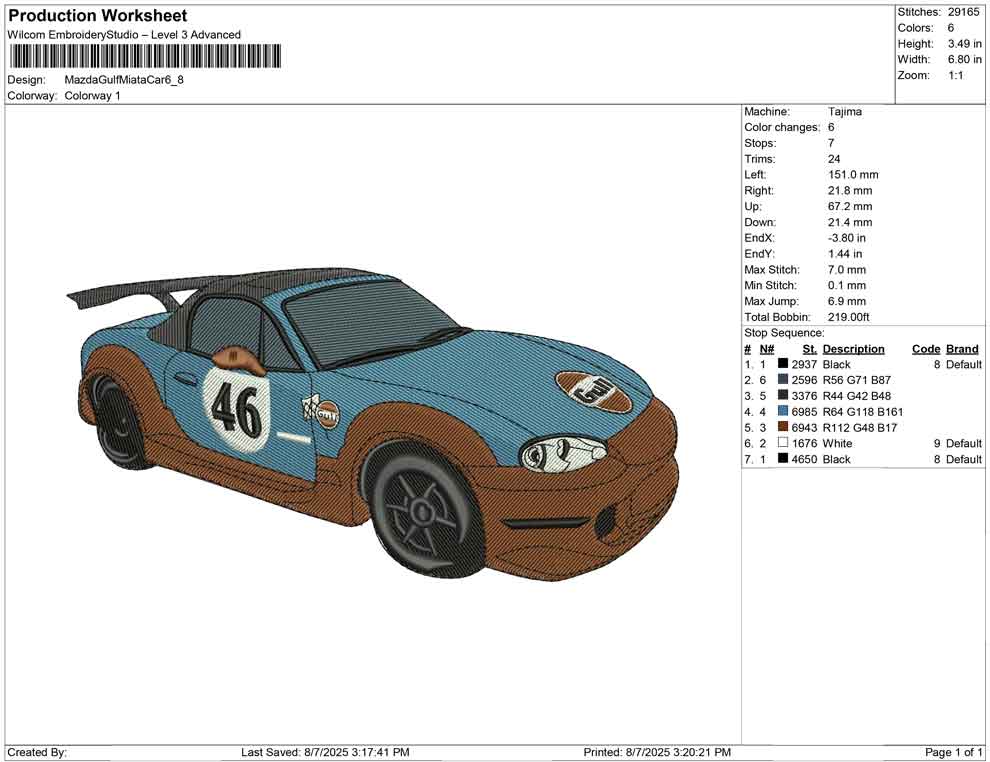Image resolution: width=990 pixels, height=762 pixels.
Task: Click the Color changes value 6
Action: click(831, 128)
